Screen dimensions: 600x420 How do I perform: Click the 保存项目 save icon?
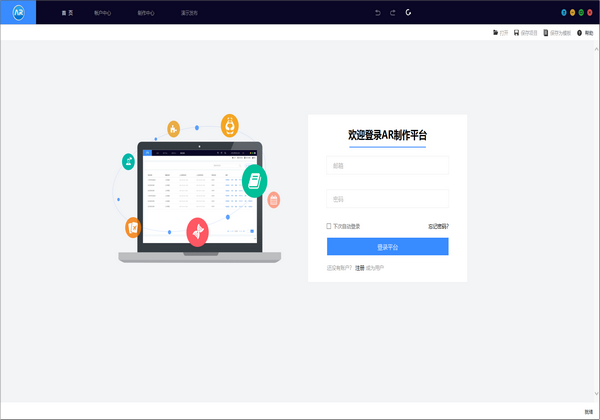(515, 33)
